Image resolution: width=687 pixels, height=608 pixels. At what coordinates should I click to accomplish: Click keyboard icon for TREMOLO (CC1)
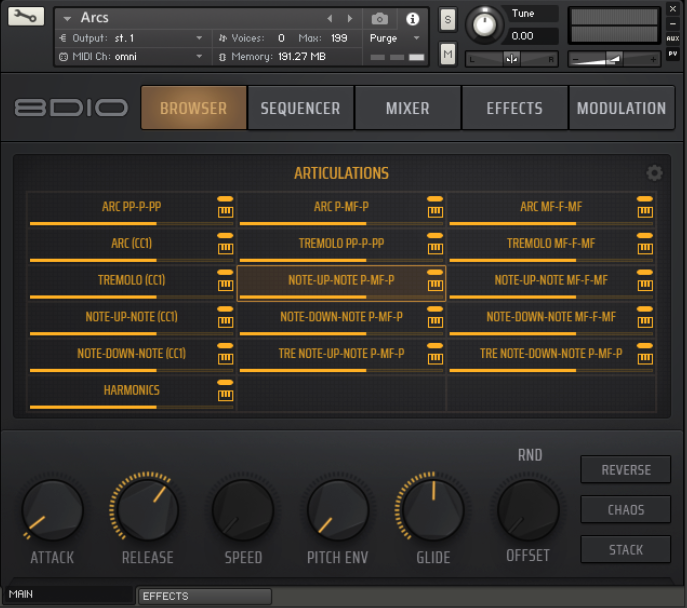[225, 286]
